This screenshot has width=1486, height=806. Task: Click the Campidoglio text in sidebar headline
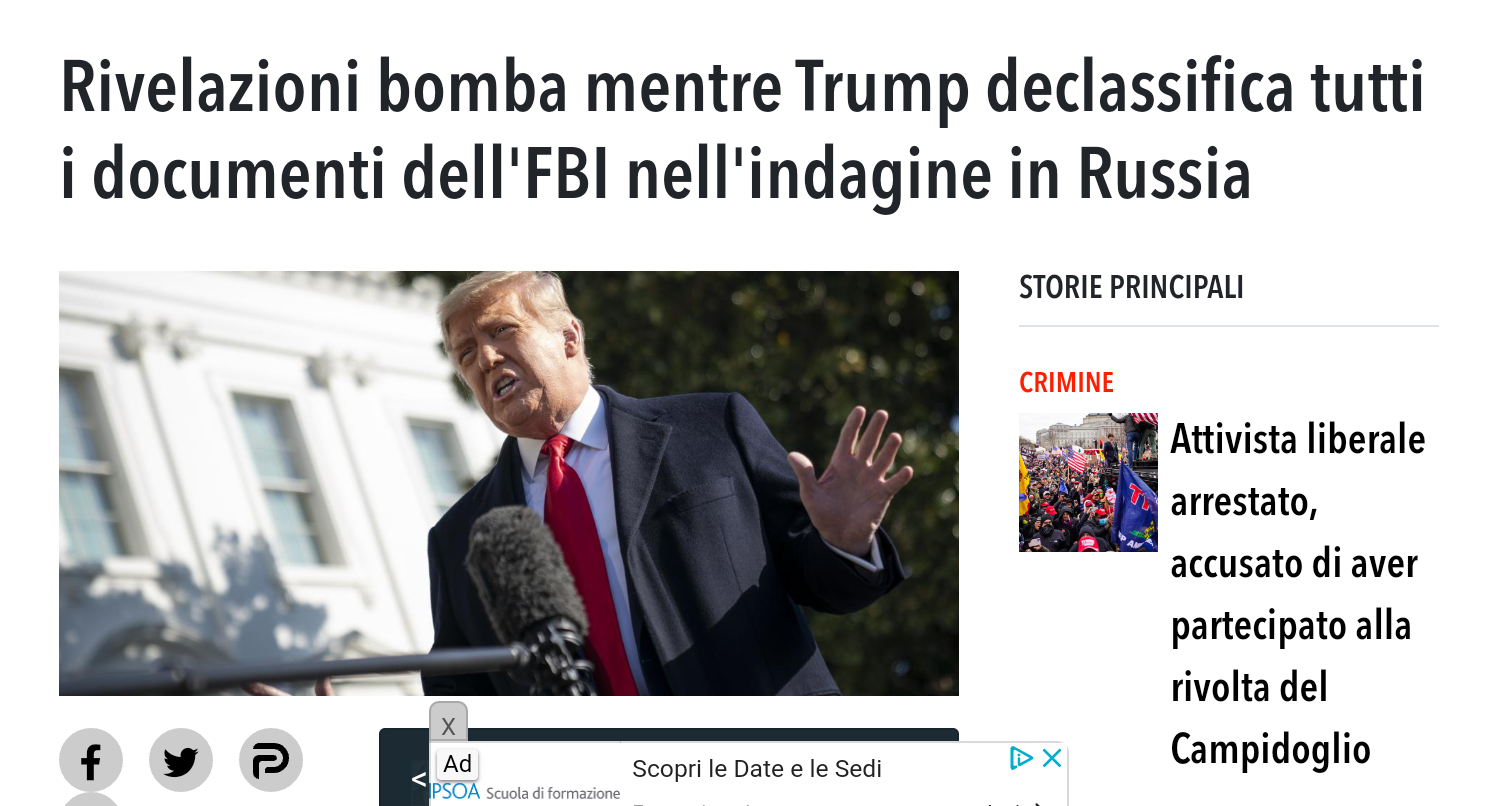1270,749
